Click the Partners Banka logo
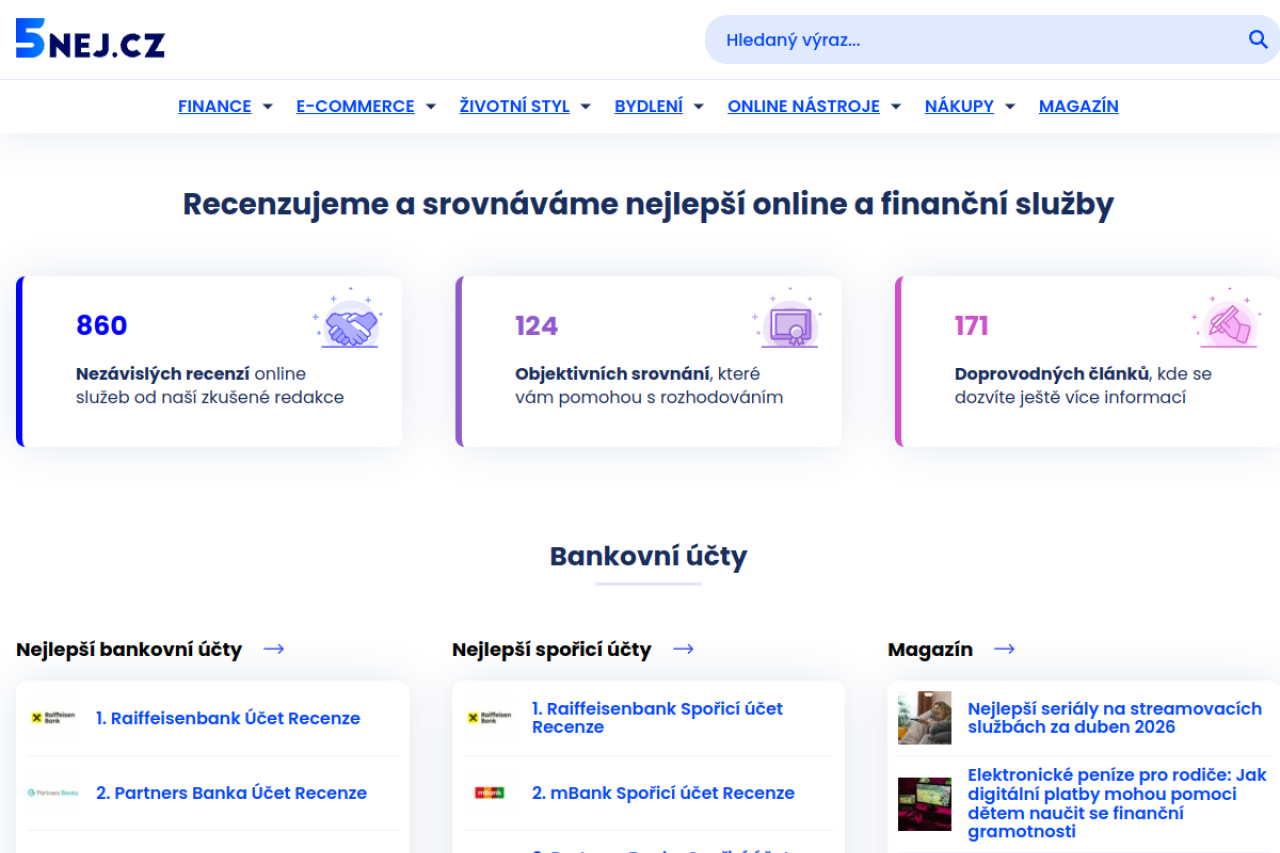1280x853 pixels. click(x=54, y=793)
